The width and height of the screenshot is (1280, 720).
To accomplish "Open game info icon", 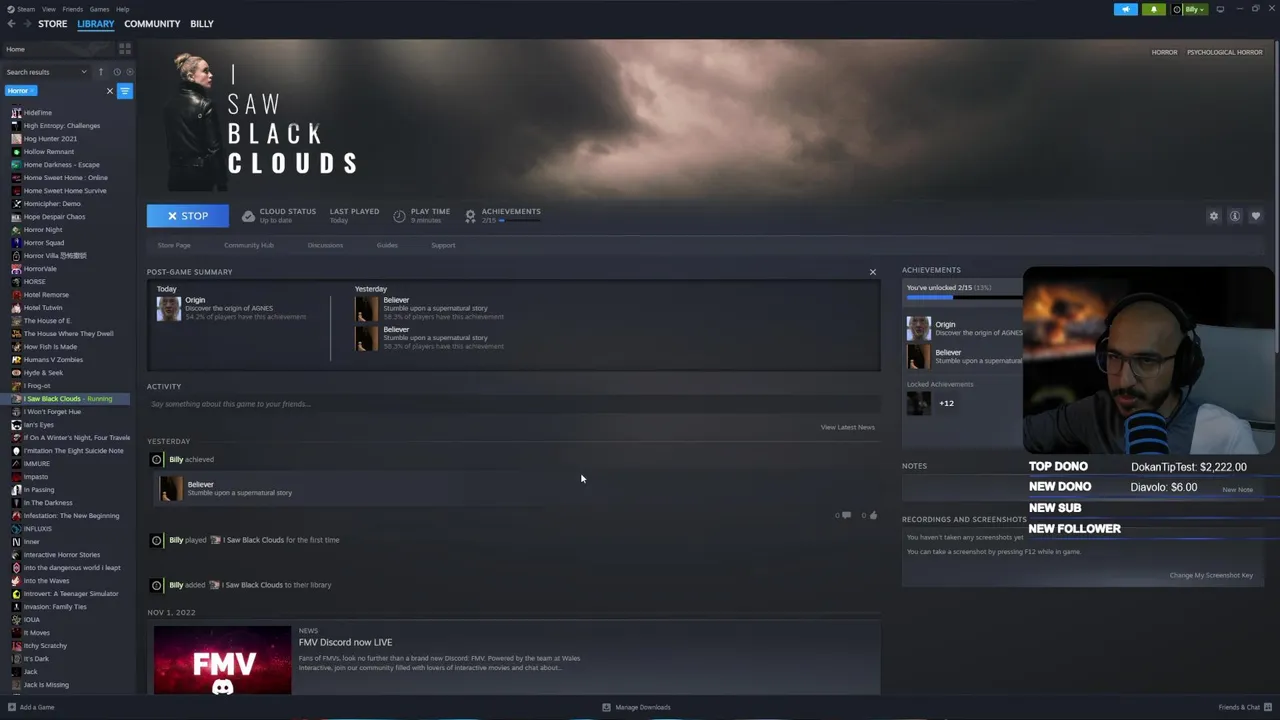I will click(1235, 216).
